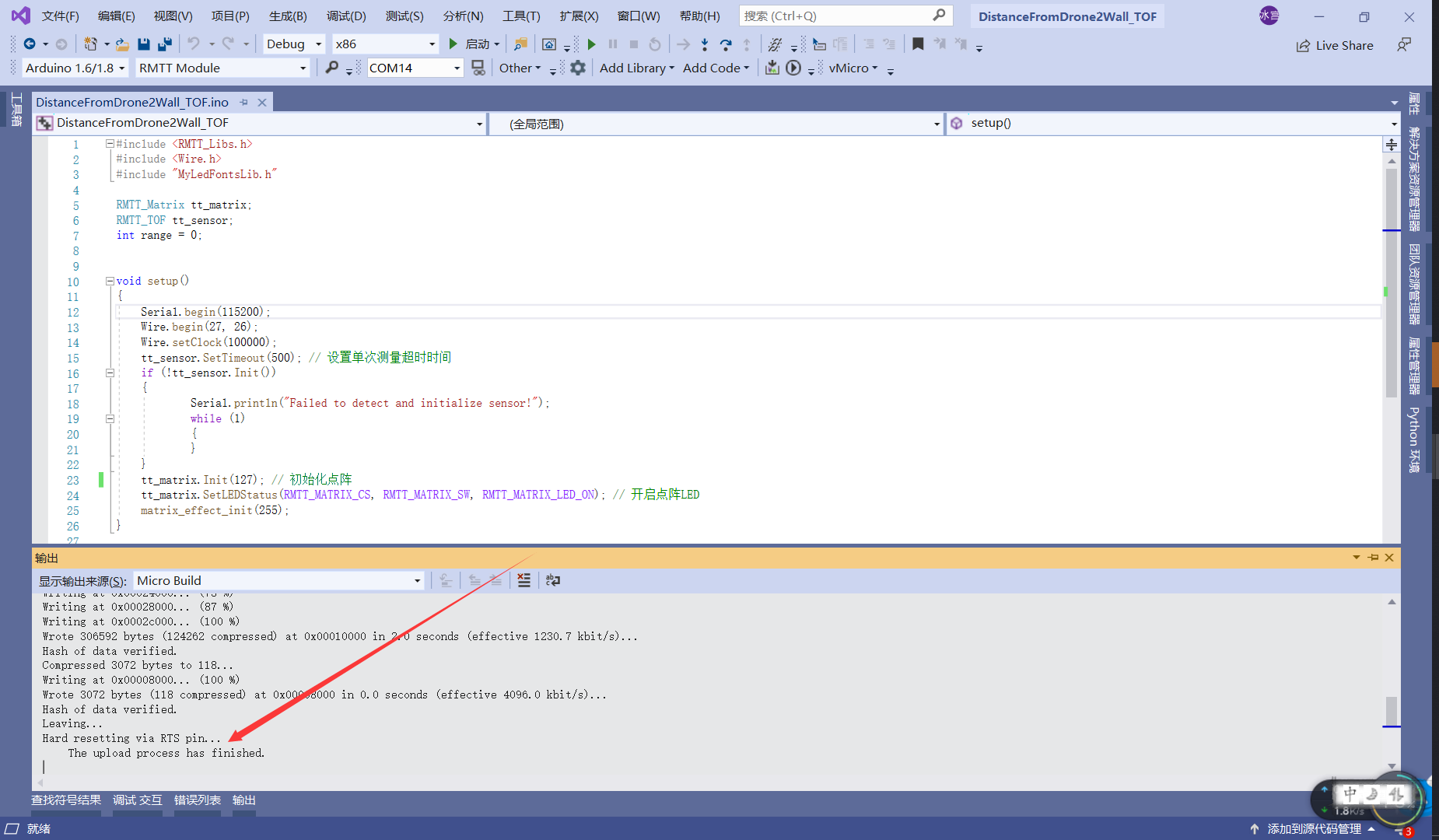The height and width of the screenshot is (840, 1439).
Task: Collapse the if block at line 16
Action: click(x=110, y=373)
